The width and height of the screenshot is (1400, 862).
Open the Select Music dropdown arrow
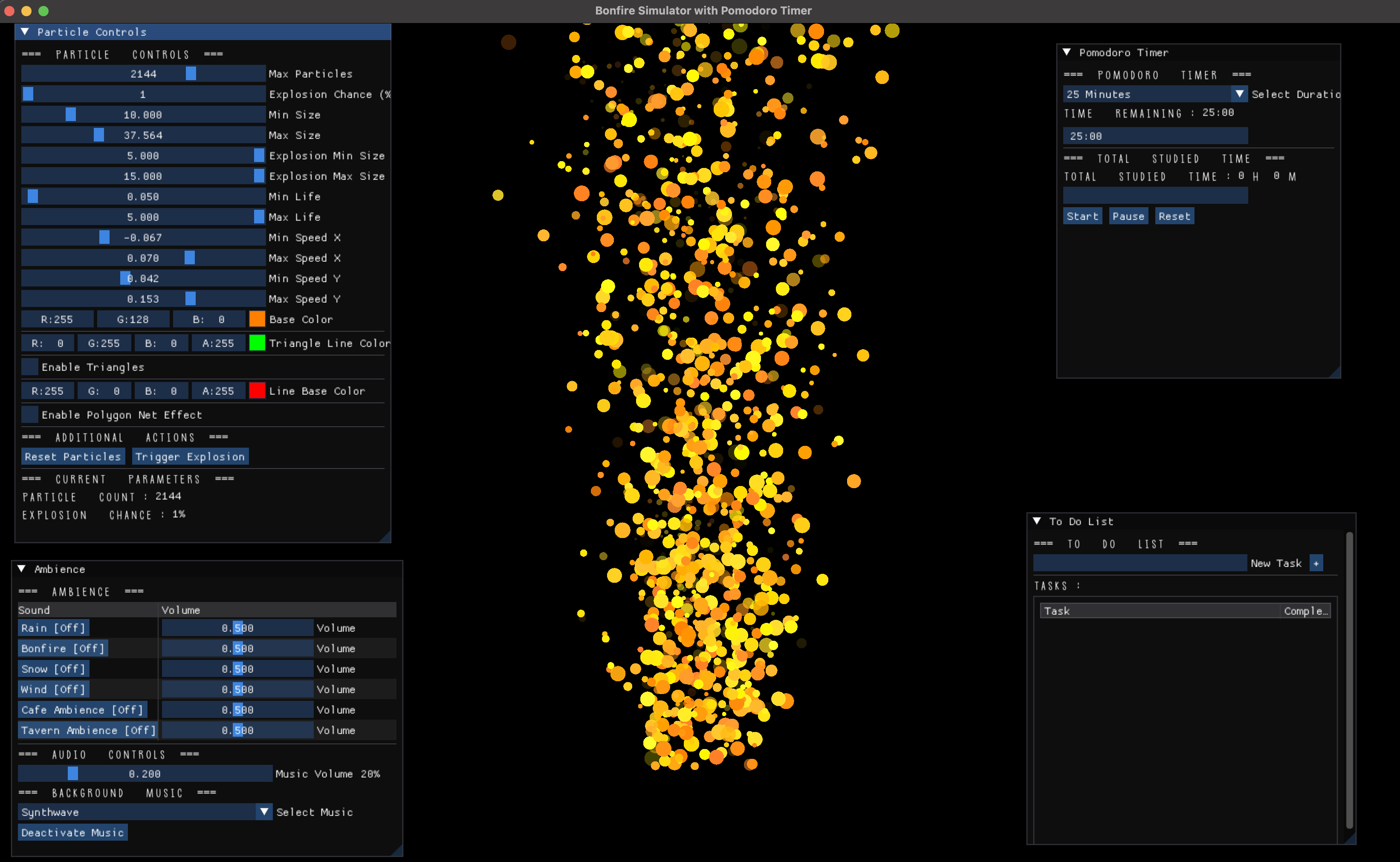coord(264,812)
